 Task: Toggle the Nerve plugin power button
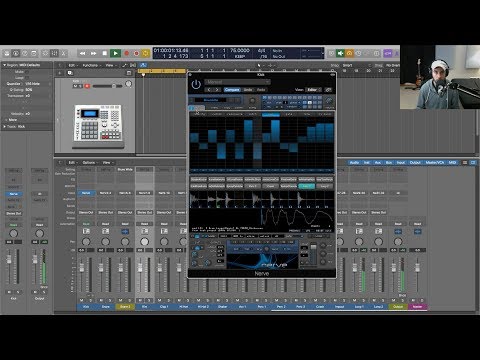coord(196,85)
